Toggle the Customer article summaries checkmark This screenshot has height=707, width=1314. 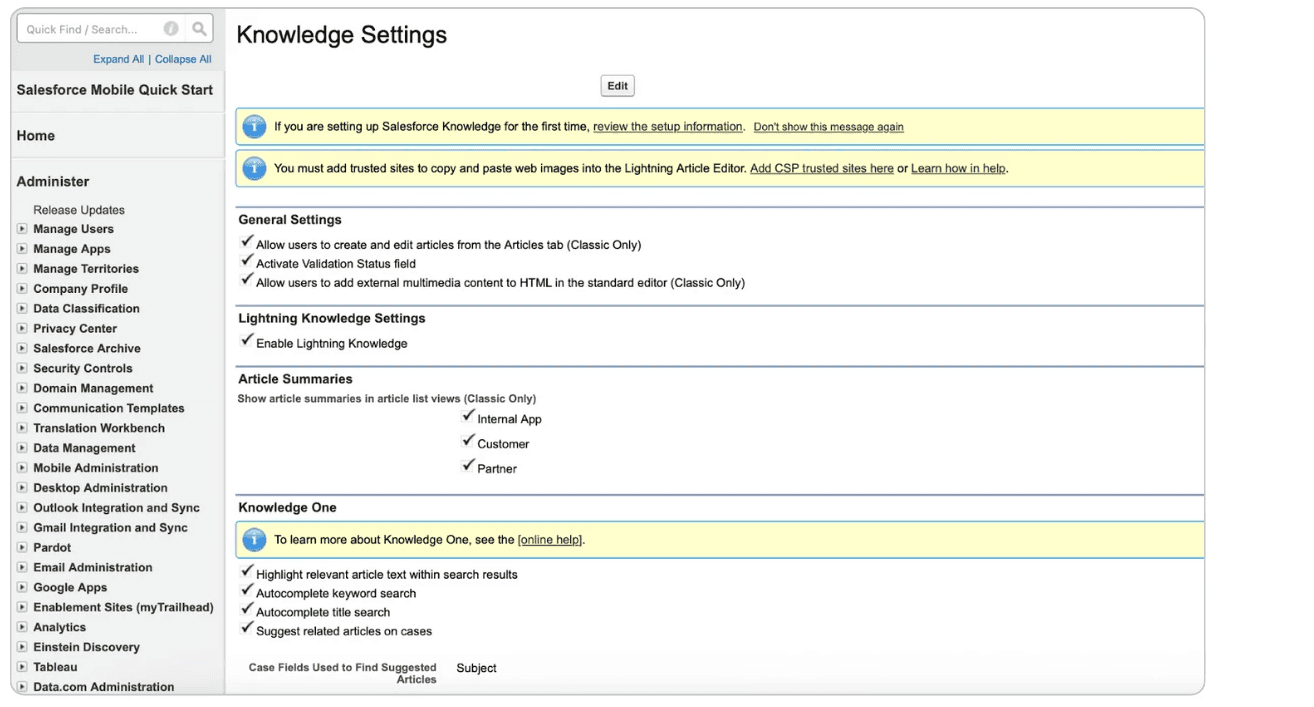coord(468,442)
